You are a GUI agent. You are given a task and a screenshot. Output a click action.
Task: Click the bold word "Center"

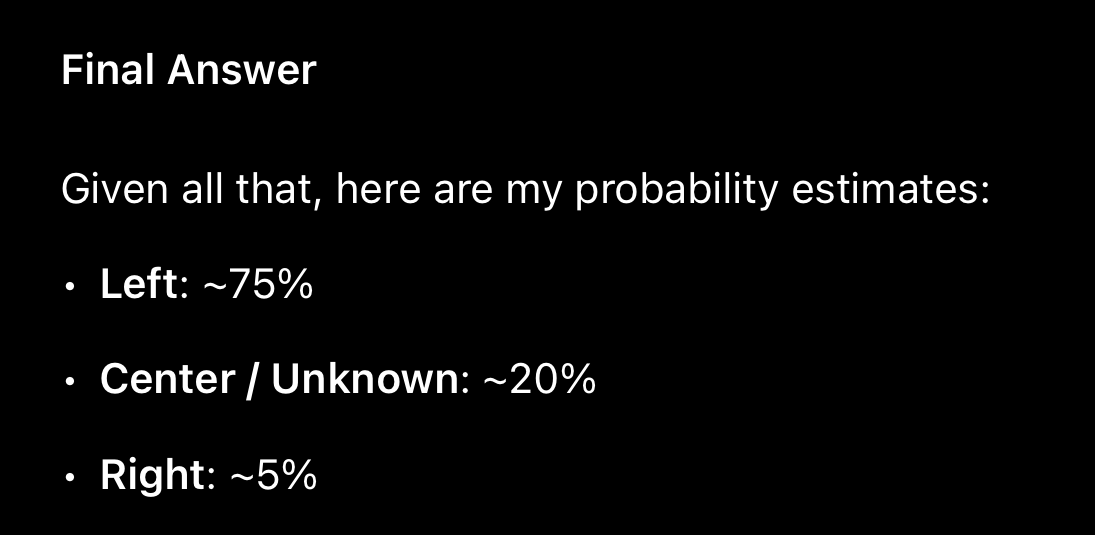168,379
